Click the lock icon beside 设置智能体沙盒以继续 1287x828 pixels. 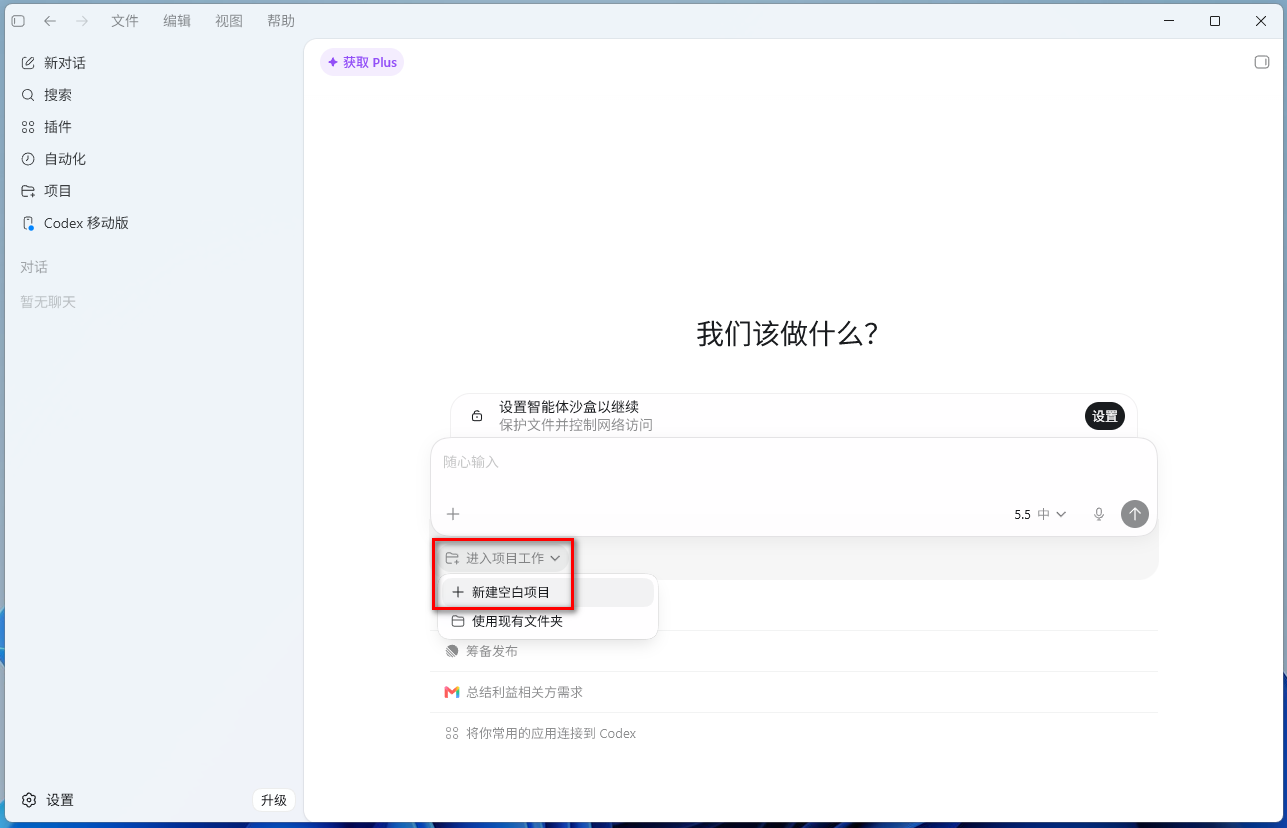(x=477, y=416)
